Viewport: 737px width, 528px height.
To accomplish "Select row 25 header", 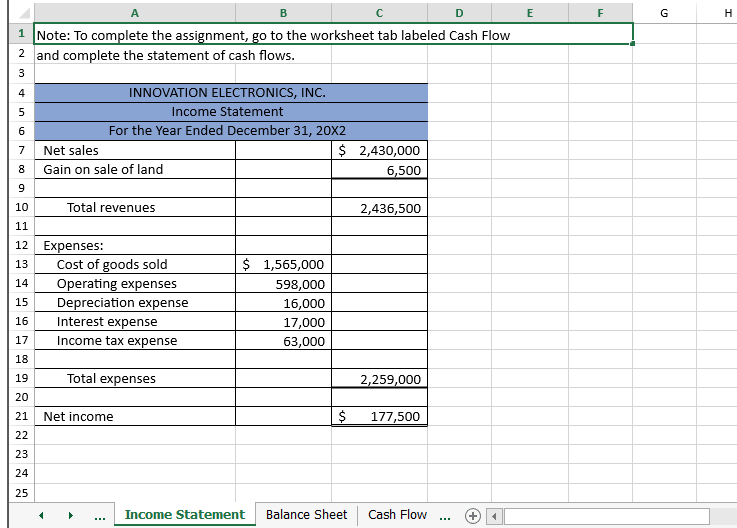I will [21, 493].
